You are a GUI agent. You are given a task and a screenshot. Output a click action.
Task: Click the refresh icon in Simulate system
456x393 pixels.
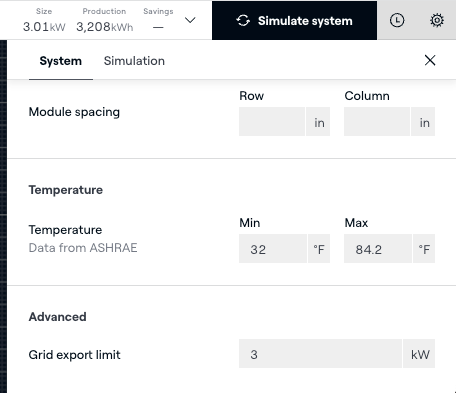click(243, 21)
